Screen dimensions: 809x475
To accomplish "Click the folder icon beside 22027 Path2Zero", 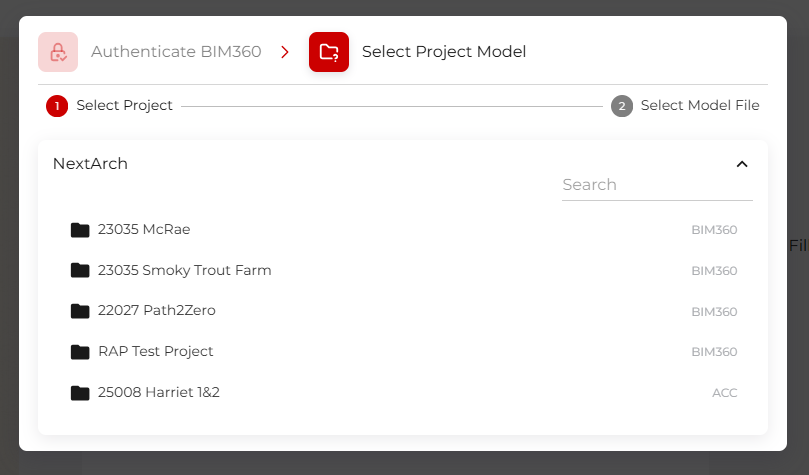I will pos(80,311).
